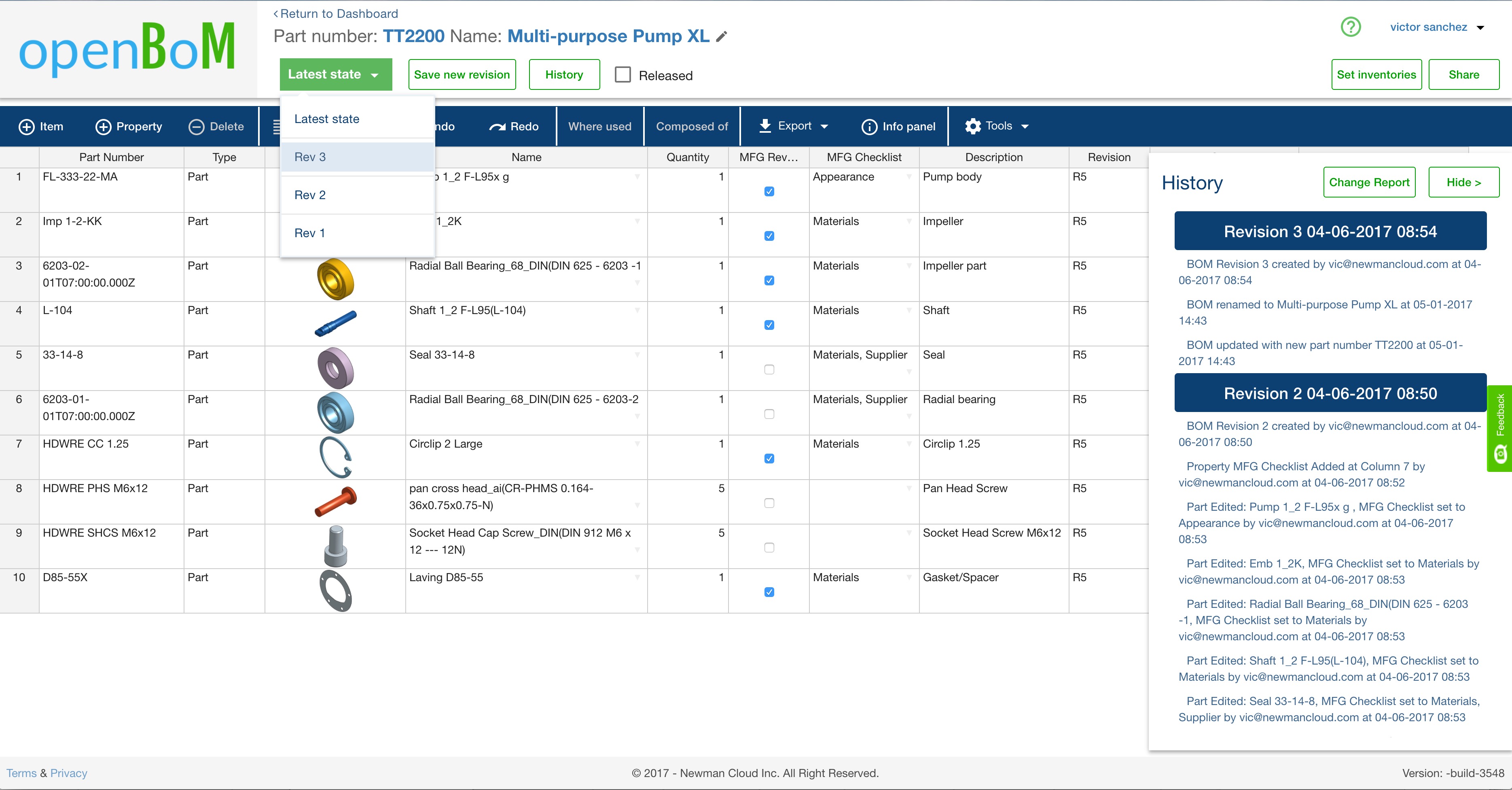Click the Delete minus icon
Image resolution: width=1512 pixels, height=790 pixels.
click(x=196, y=127)
